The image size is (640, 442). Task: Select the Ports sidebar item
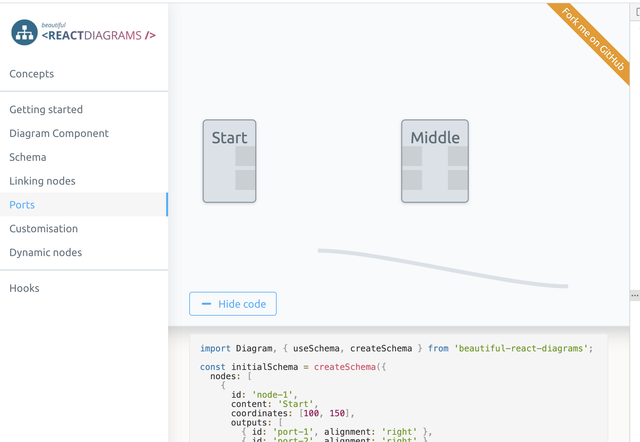pyautogui.click(x=84, y=204)
